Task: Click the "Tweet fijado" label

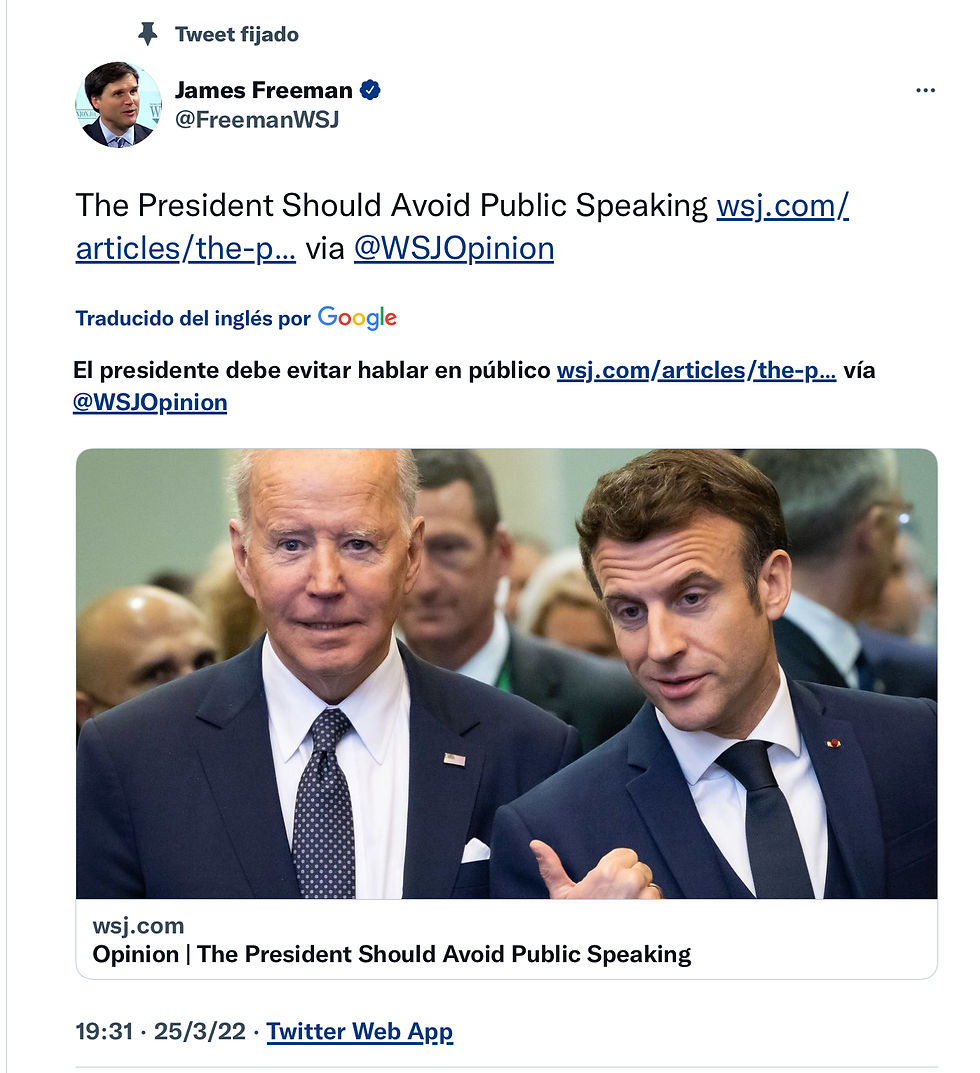Action: (236, 34)
